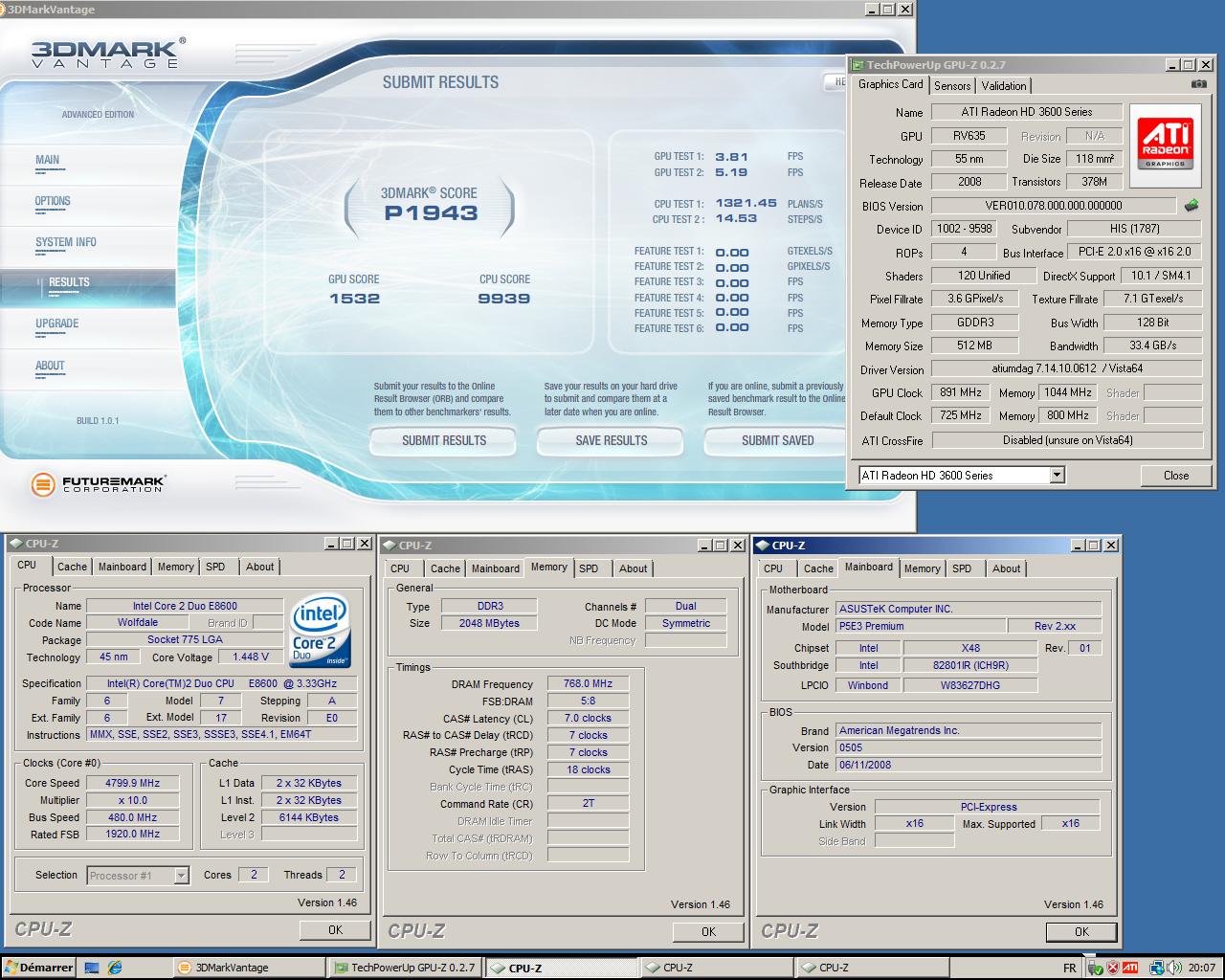Click the 3DMarkVantage title bar icon
Image resolution: width=1225 pixels, height=980 pixels.
pyautogui.click(x=5, y=10)
